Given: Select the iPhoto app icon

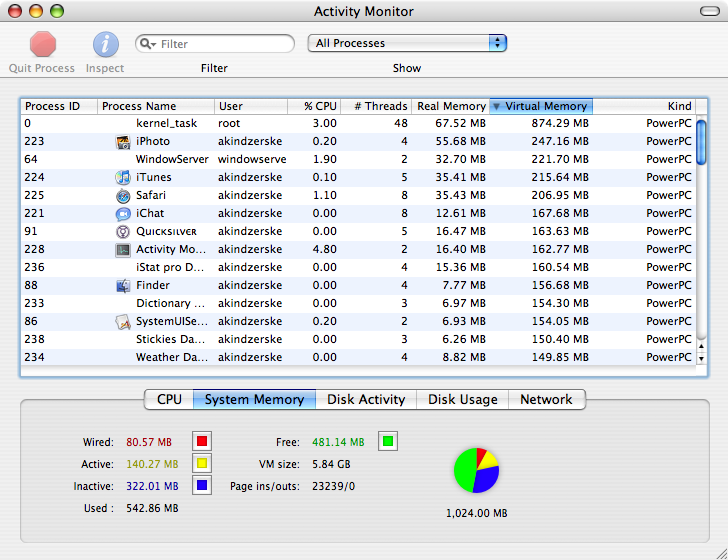Looking at the screenshot, I should pos(123,142).
